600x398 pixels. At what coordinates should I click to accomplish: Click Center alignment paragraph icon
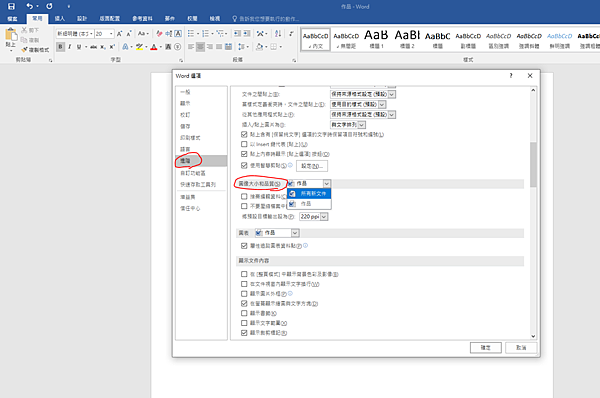(200, 47)
